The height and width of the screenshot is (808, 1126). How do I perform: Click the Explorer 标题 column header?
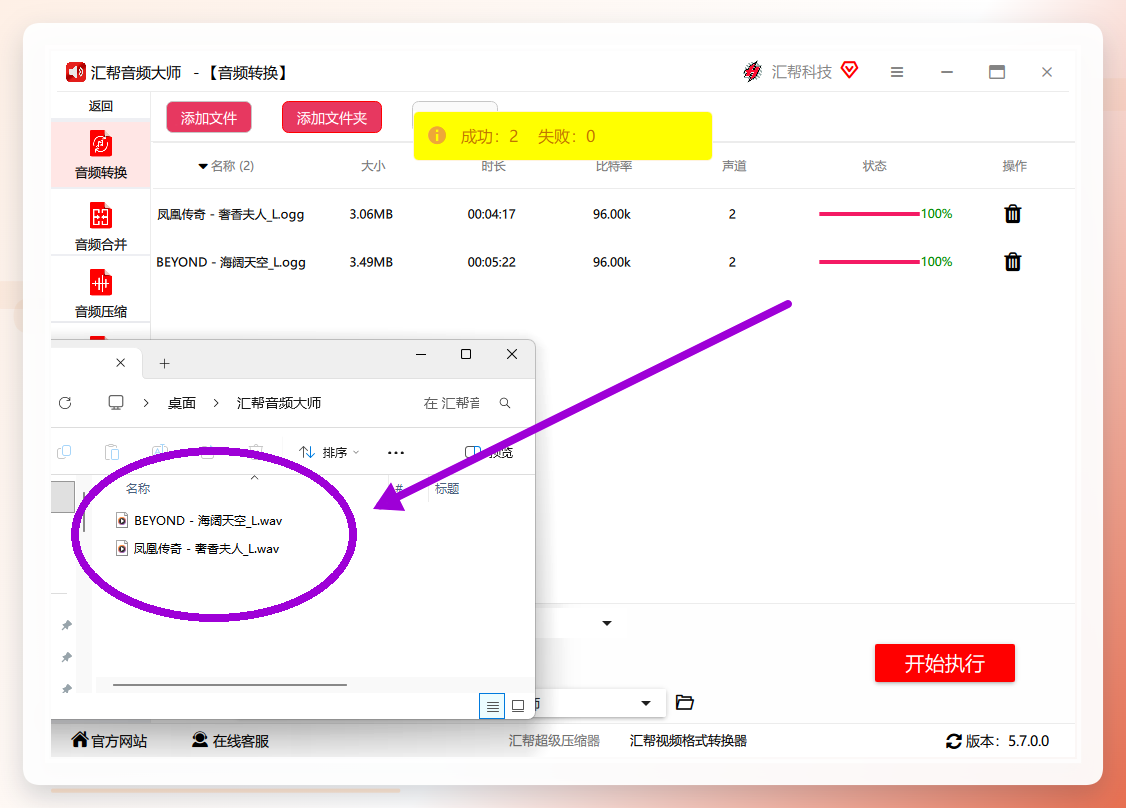coord(447,488)
